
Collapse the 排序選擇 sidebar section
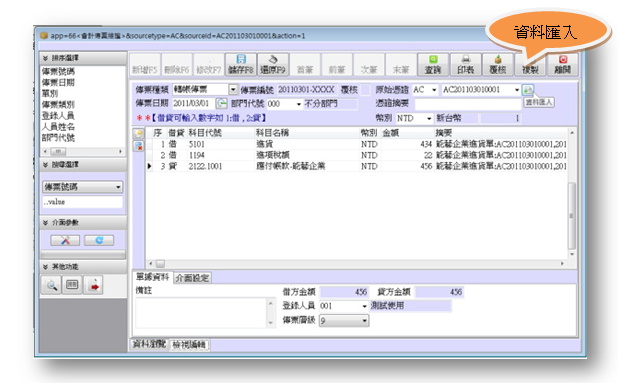45,58
